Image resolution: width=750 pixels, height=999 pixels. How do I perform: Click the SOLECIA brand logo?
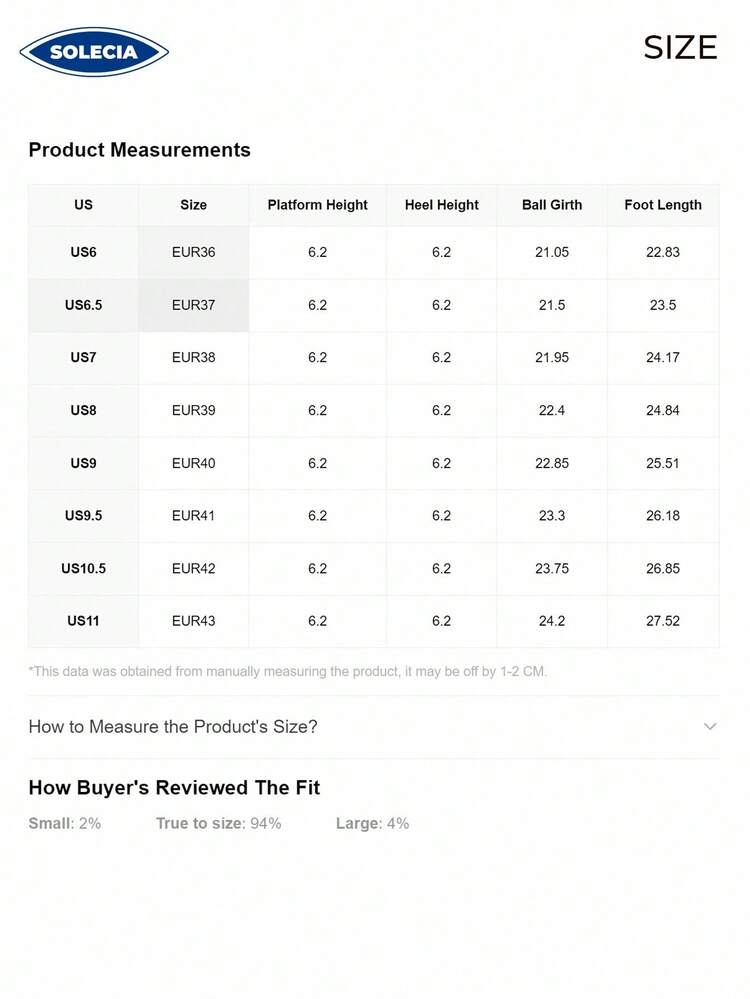(94, 52)
